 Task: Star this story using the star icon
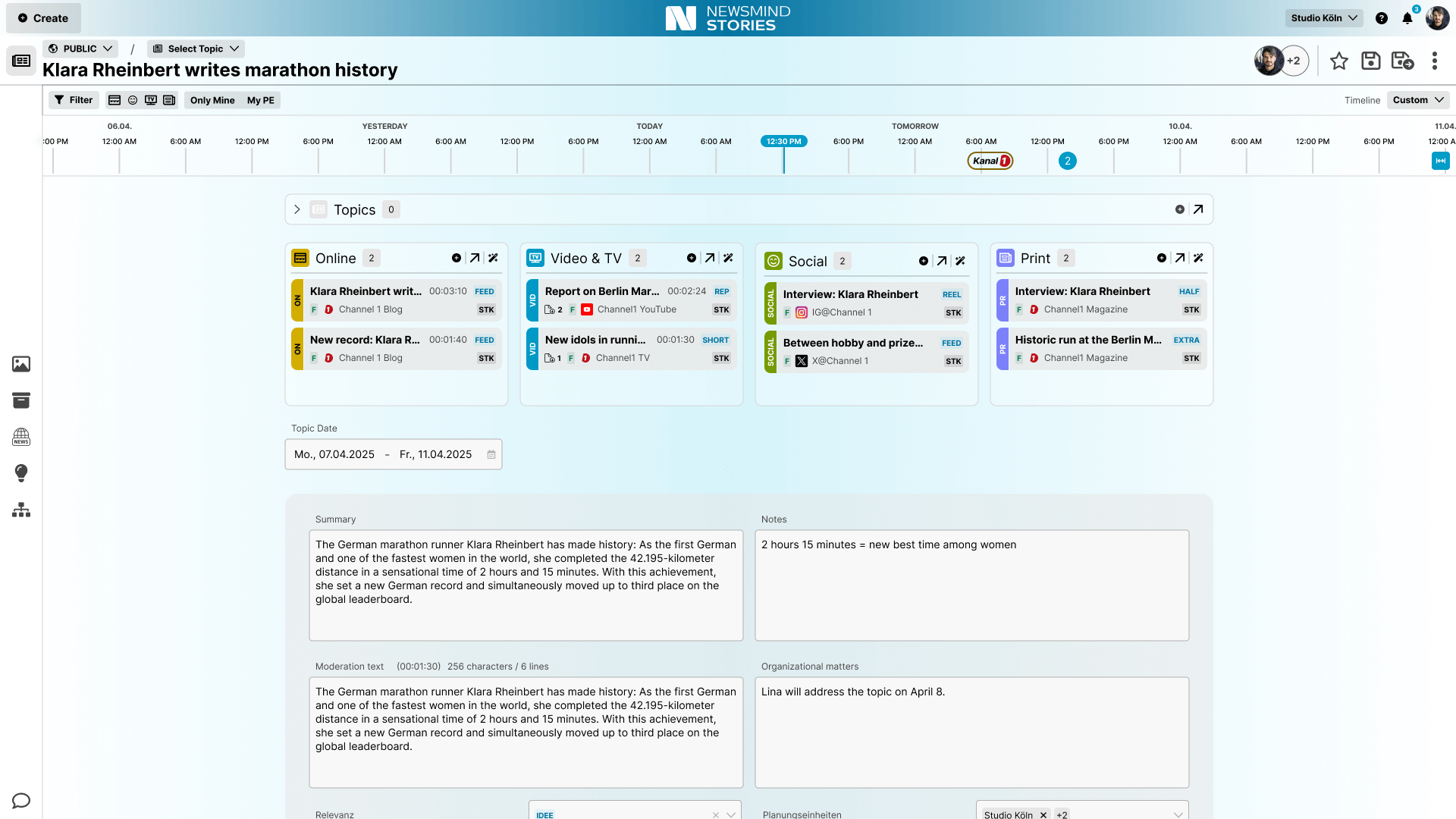point(1339,61)
